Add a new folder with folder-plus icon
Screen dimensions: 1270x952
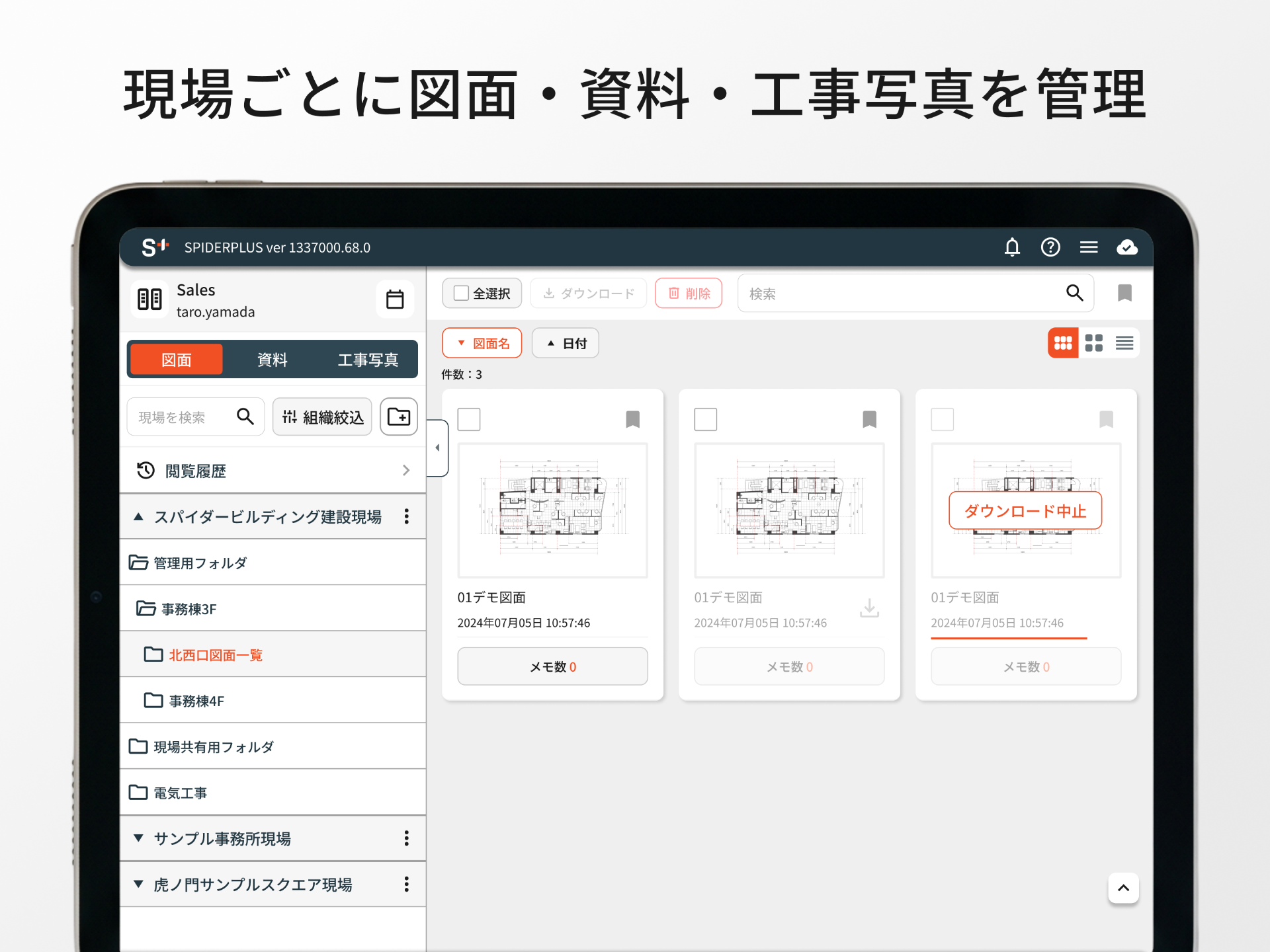[x=399, y=416]
